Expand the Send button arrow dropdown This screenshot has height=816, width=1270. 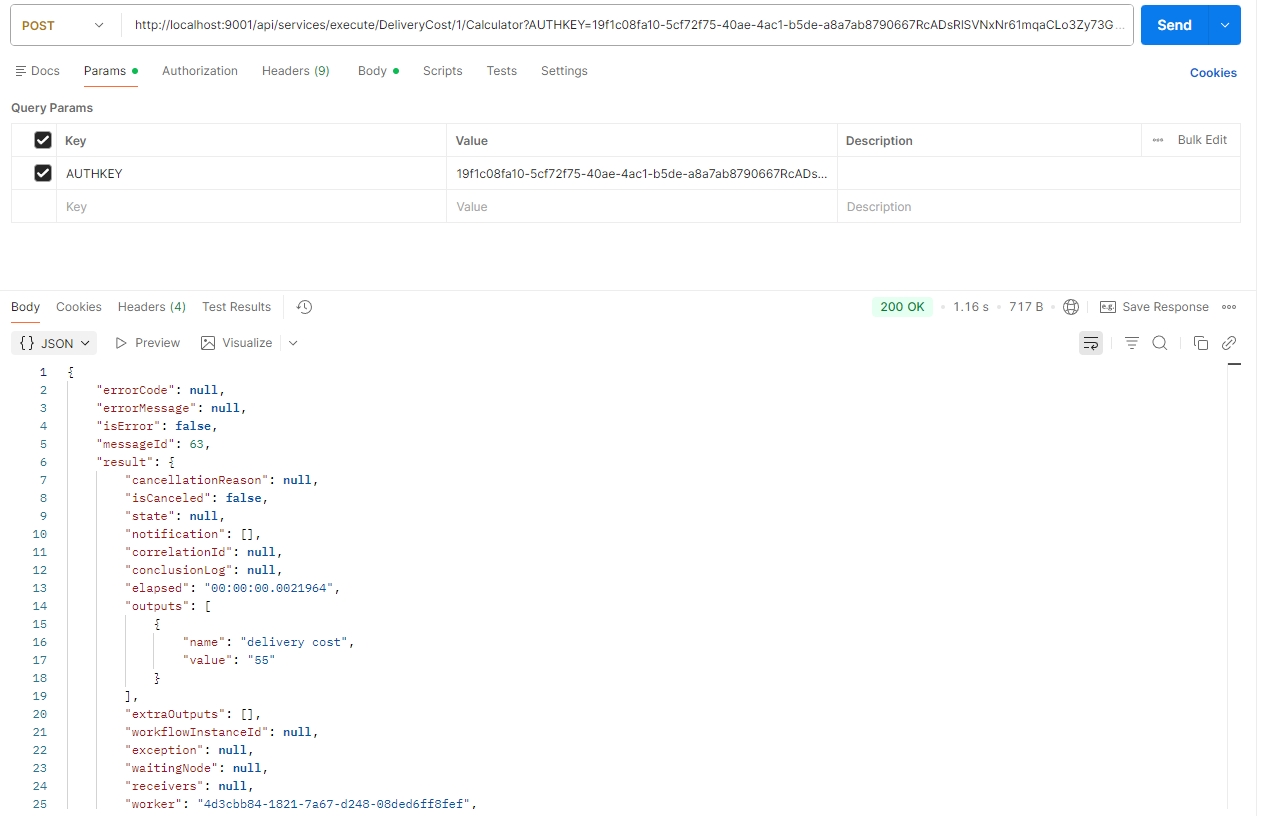tap(1225, 25)
